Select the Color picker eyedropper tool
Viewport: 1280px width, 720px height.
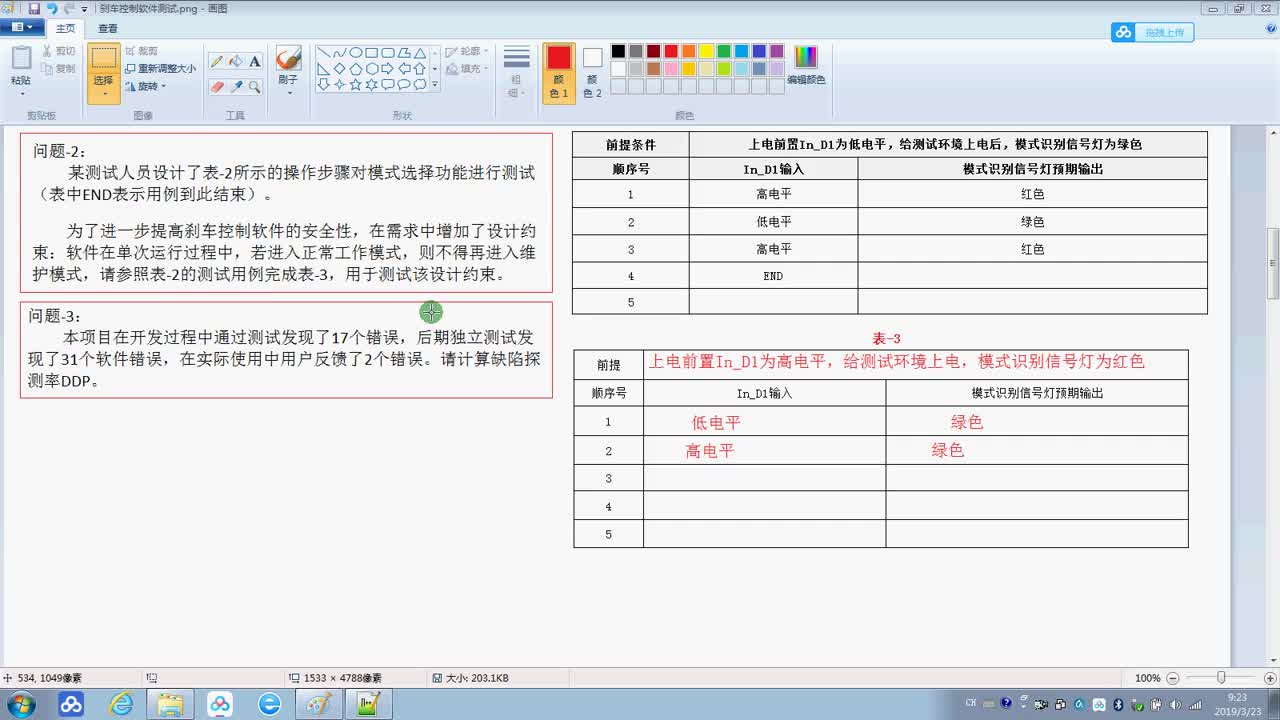pyautogui.click(x=236, y=87)
